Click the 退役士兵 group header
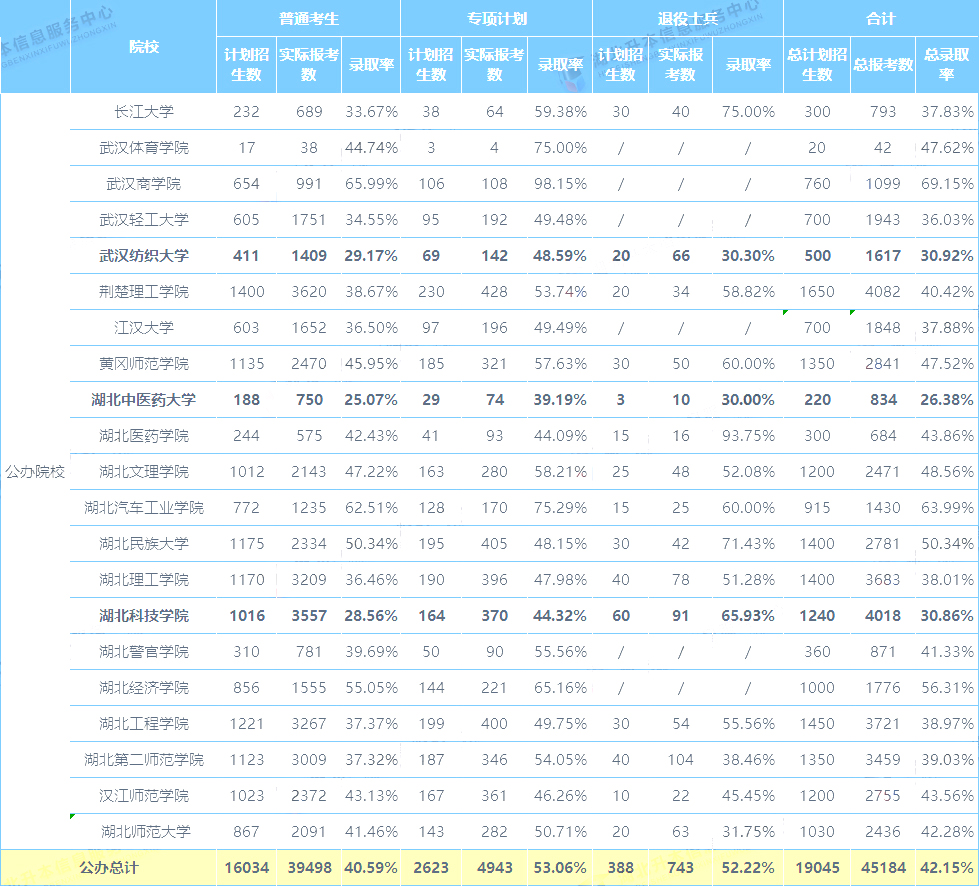Image resolution: width=979 pixels, height=886 pixels. (687, 19)
